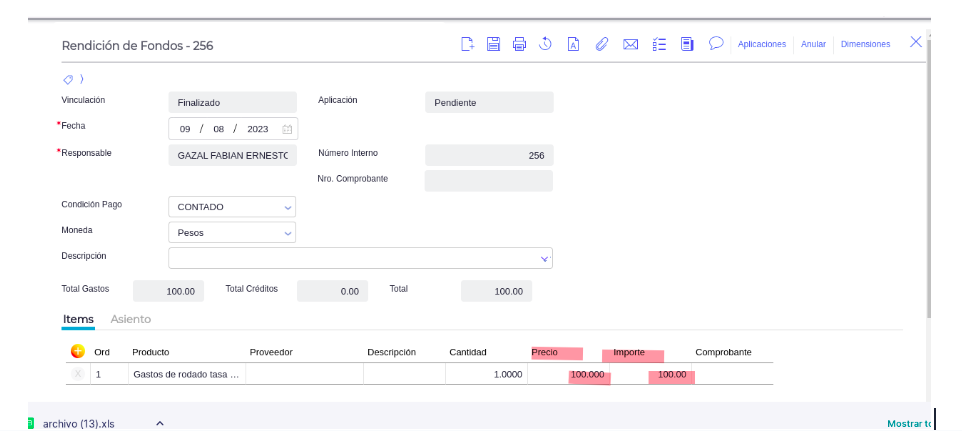Open the checklist icon in toolbar
This screenshot has width=962, height=431.
pyautogui.click(x=659, y=44)
